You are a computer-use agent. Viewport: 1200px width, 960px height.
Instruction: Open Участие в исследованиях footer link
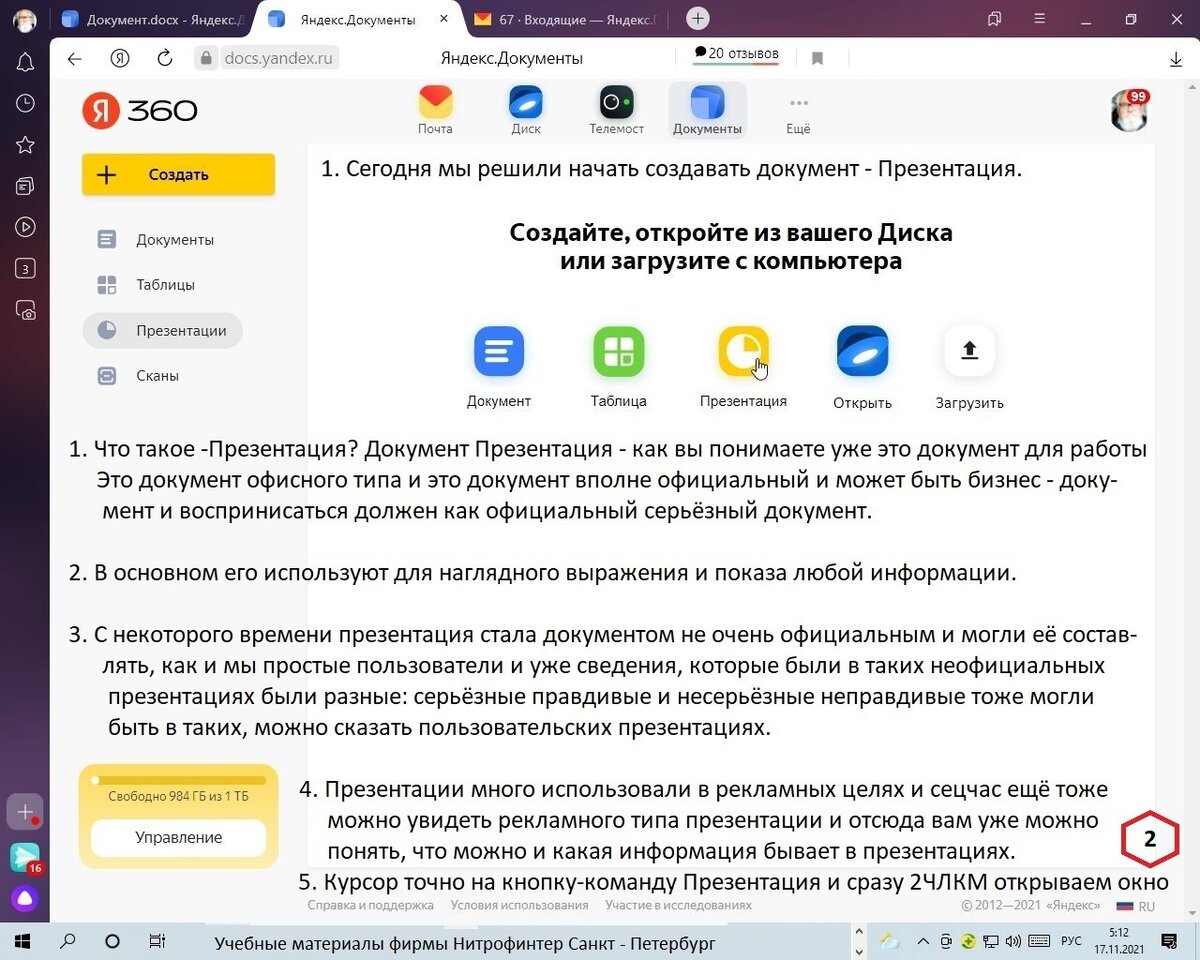678,905
